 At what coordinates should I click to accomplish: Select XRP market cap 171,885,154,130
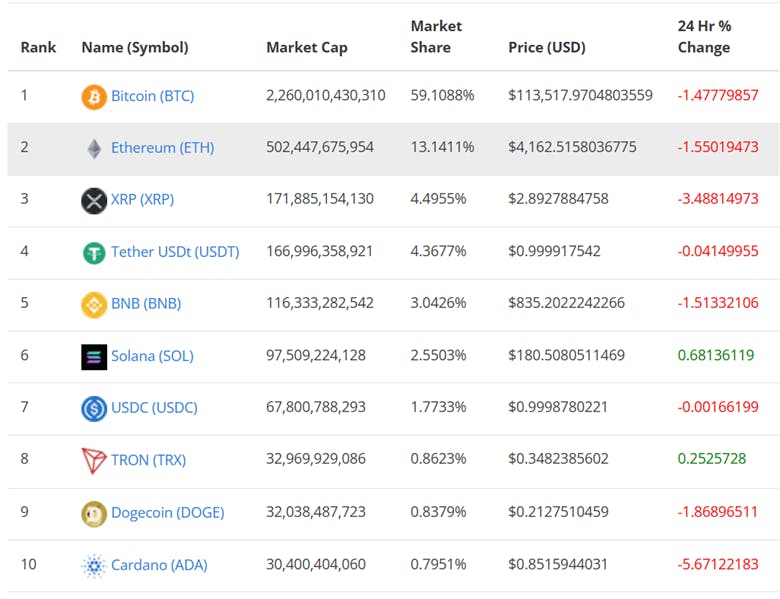(320, 199)
